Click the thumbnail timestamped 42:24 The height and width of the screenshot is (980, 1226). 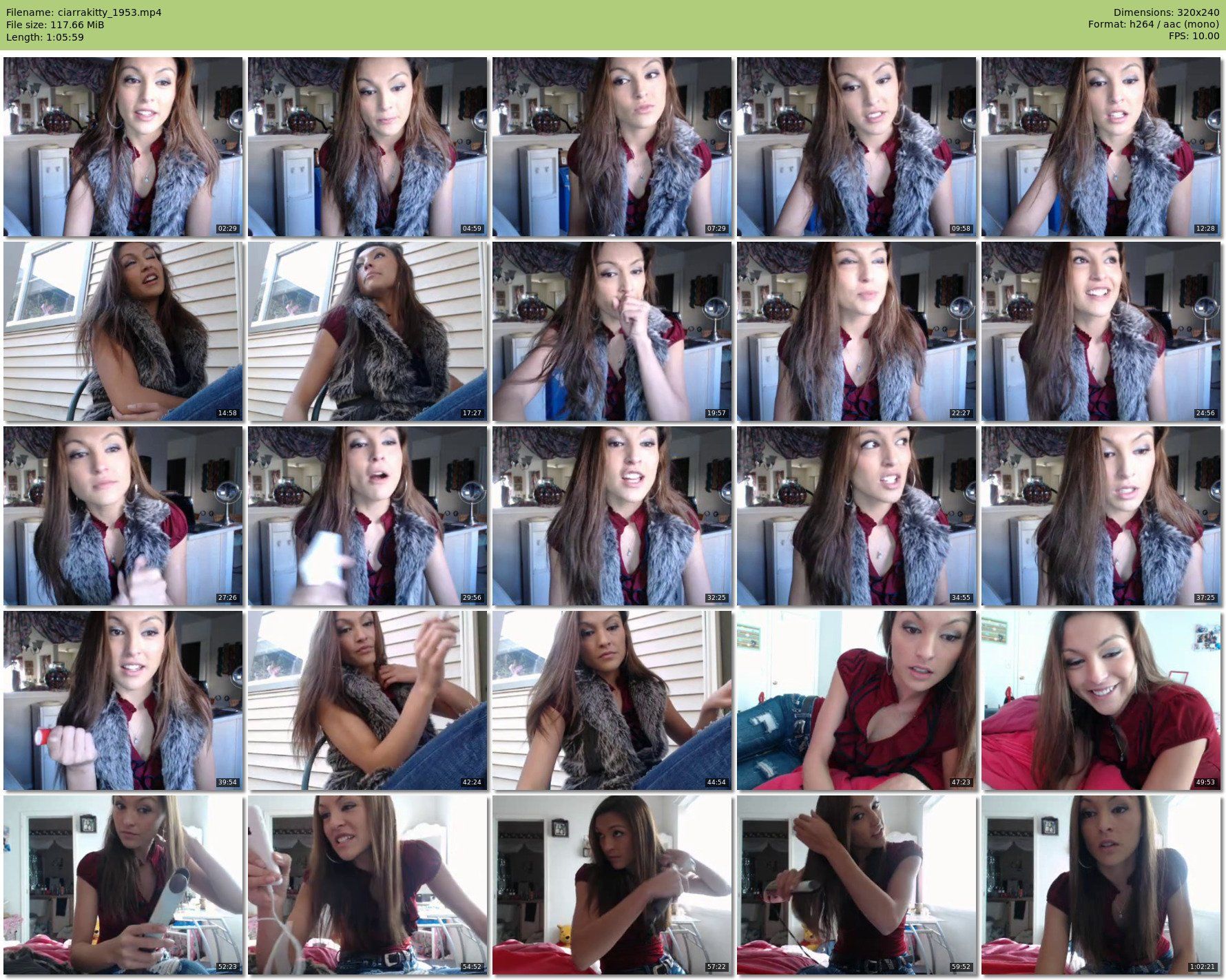click(x=367, y=700)
